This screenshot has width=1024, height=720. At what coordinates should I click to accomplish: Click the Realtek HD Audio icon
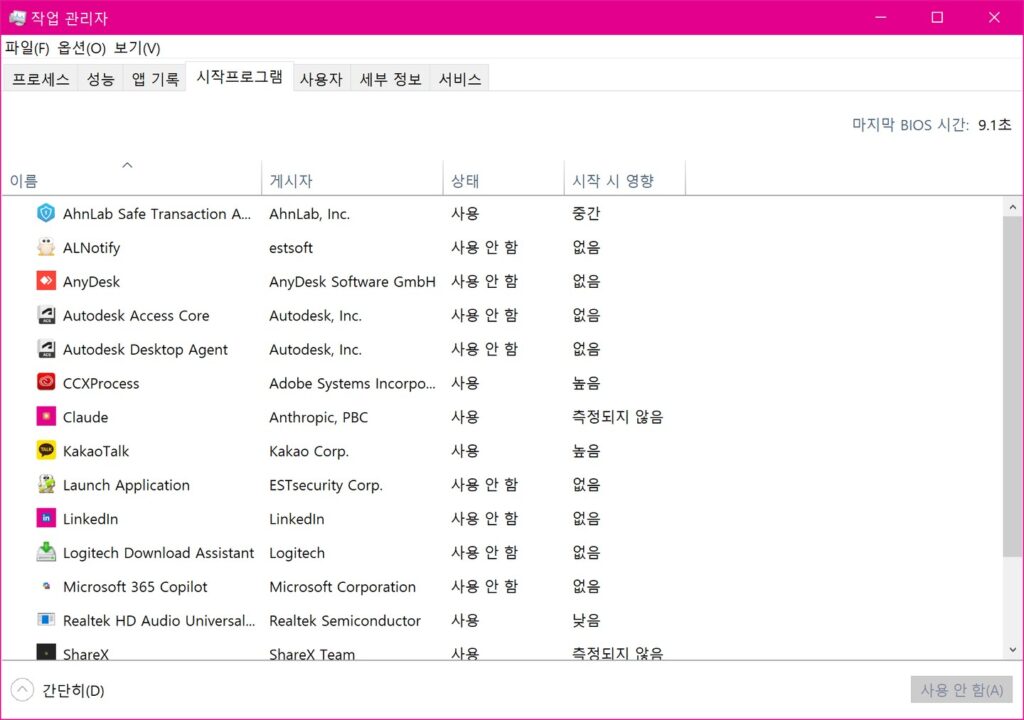(46, 619)
